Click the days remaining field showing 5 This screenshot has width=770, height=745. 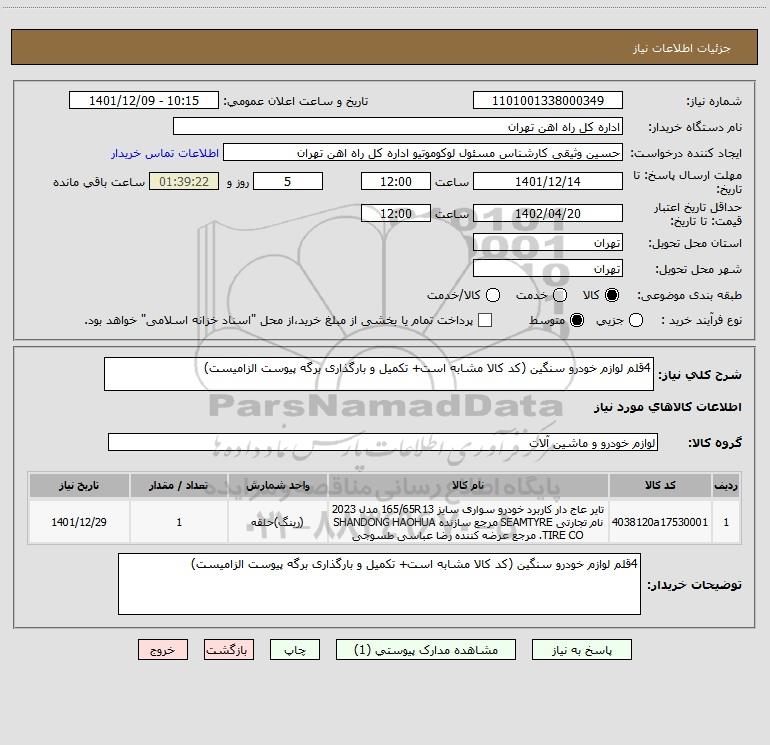pyautogui.click(x=288, y=181)
